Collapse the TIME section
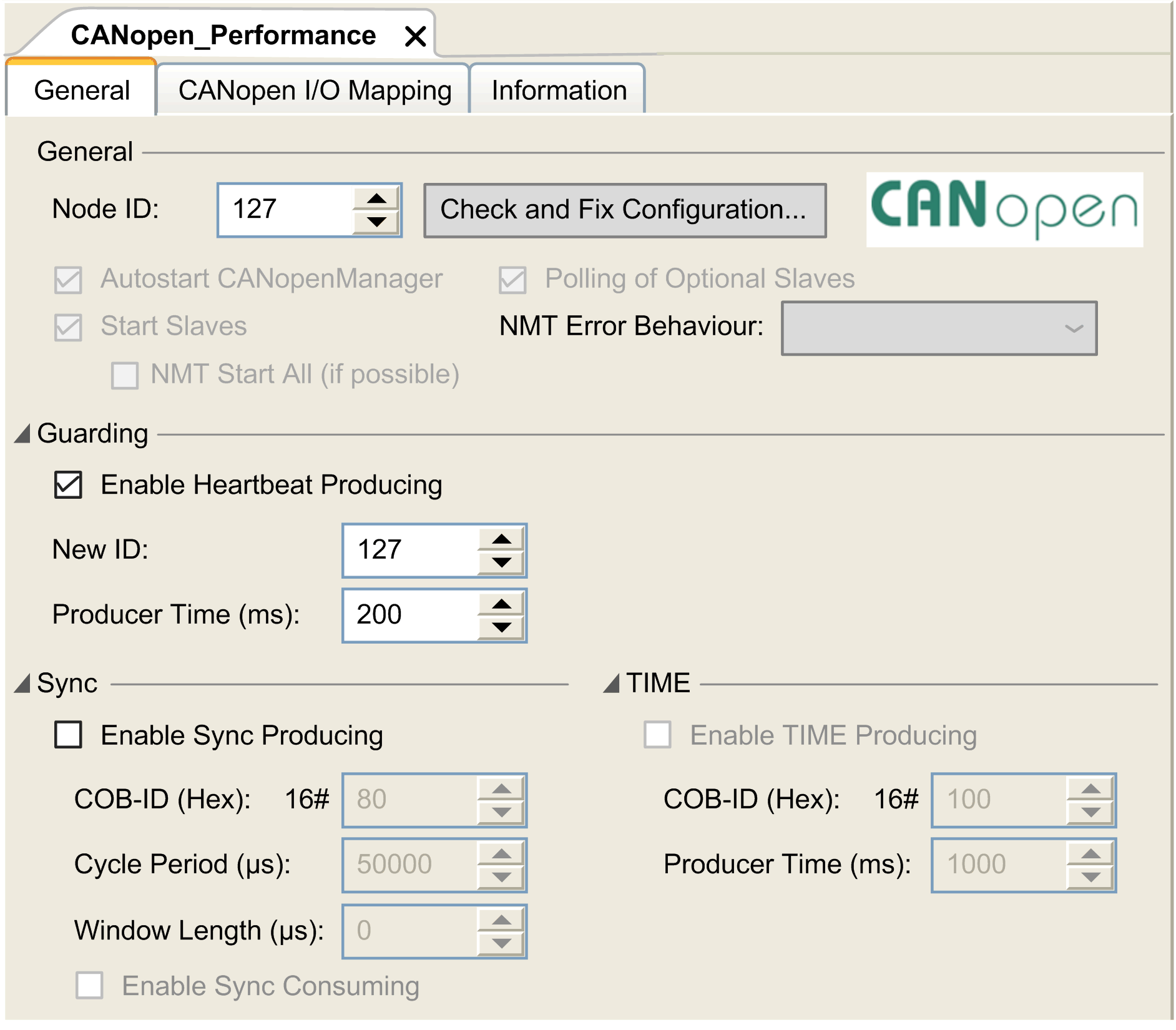This screenshot has height=1030, width=1176. coord(614,682)
